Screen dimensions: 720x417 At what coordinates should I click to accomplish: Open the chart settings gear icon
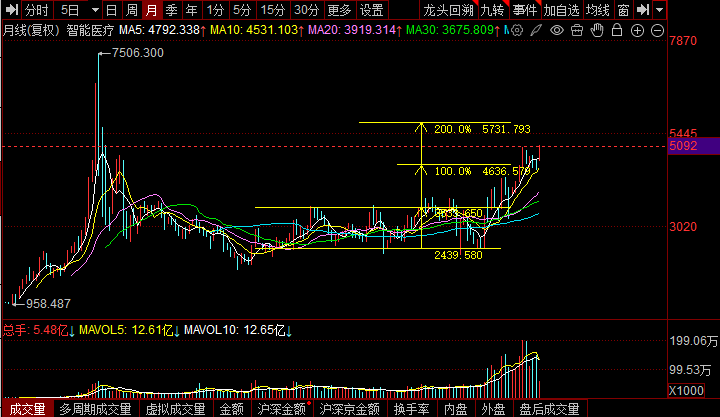[517, 31]
